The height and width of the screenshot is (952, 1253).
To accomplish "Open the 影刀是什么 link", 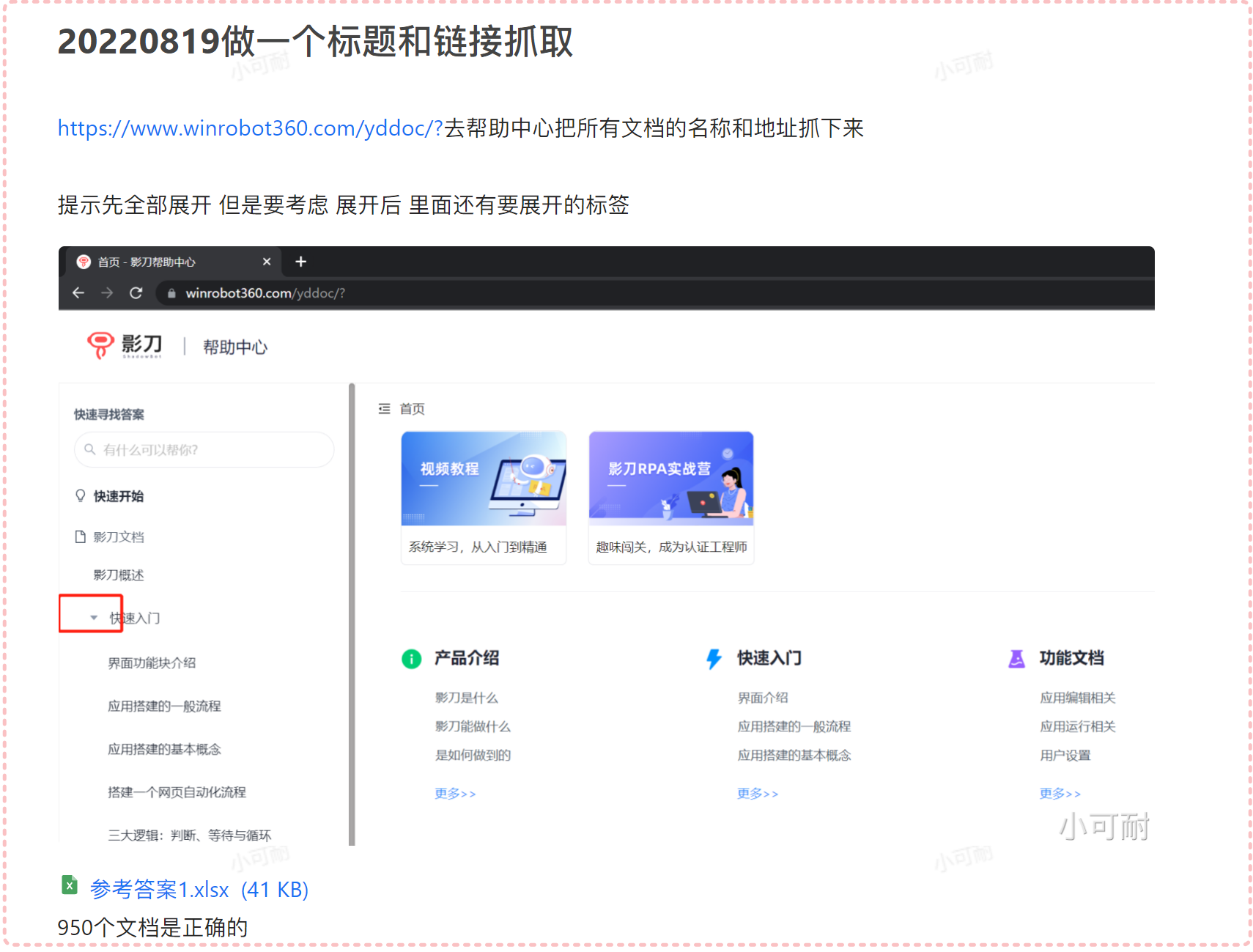I will (x=467, y=698).
